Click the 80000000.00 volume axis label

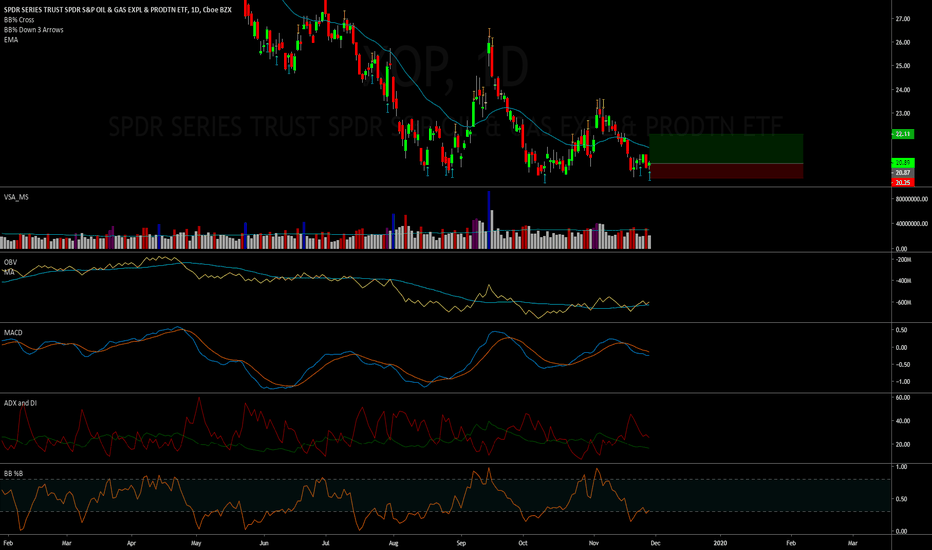[x=912, y=199]
